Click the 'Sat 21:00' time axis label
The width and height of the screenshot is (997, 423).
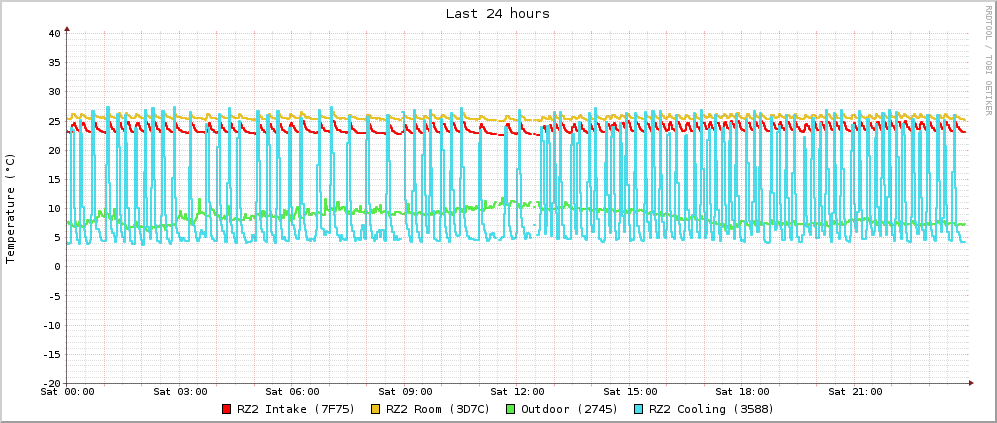click(x=856, y=391)
